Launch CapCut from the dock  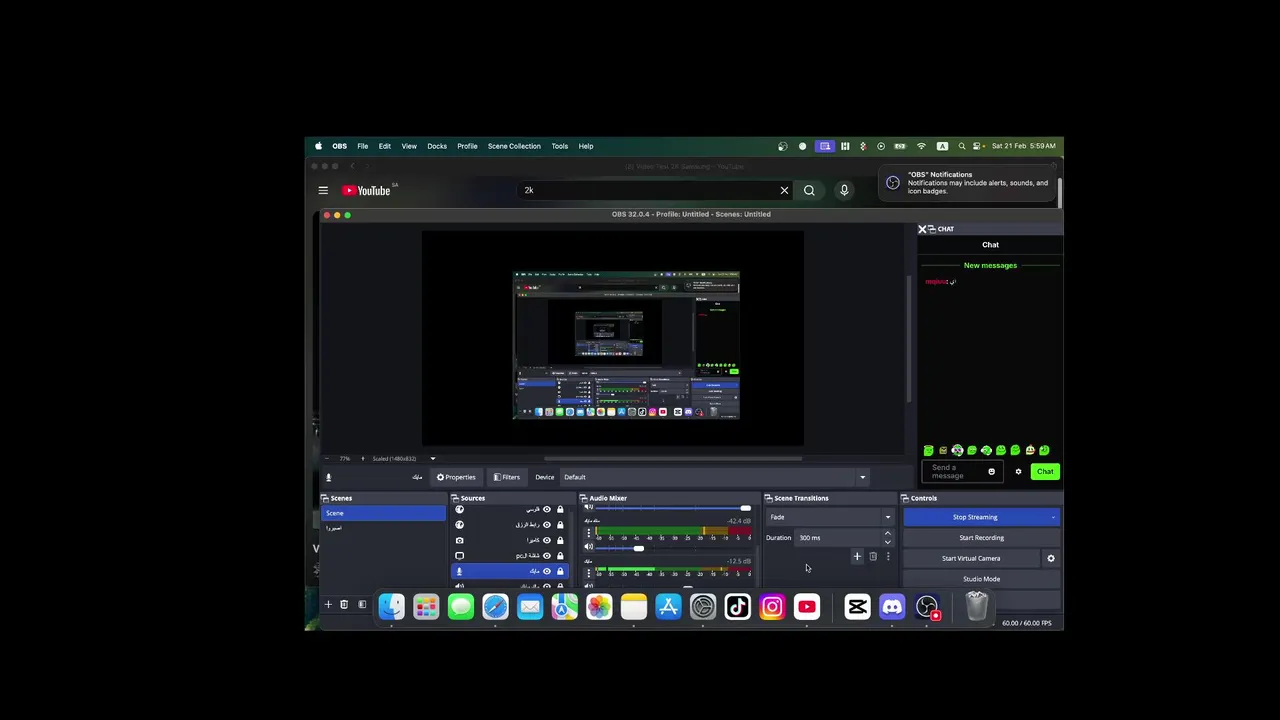click(857, 607)
